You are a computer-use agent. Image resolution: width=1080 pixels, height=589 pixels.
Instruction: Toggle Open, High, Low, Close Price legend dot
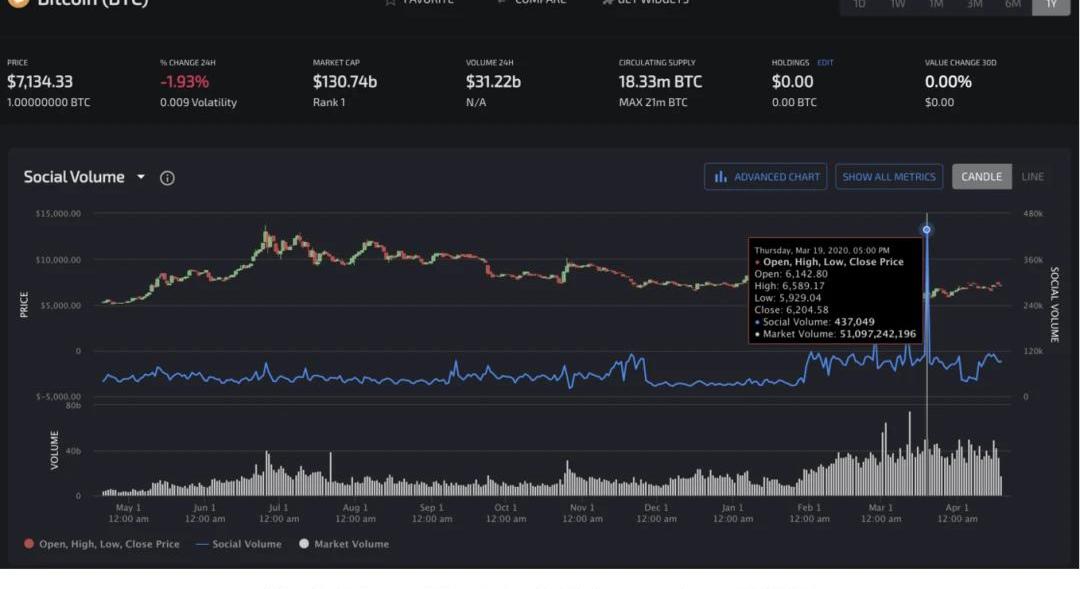[29, 544]
